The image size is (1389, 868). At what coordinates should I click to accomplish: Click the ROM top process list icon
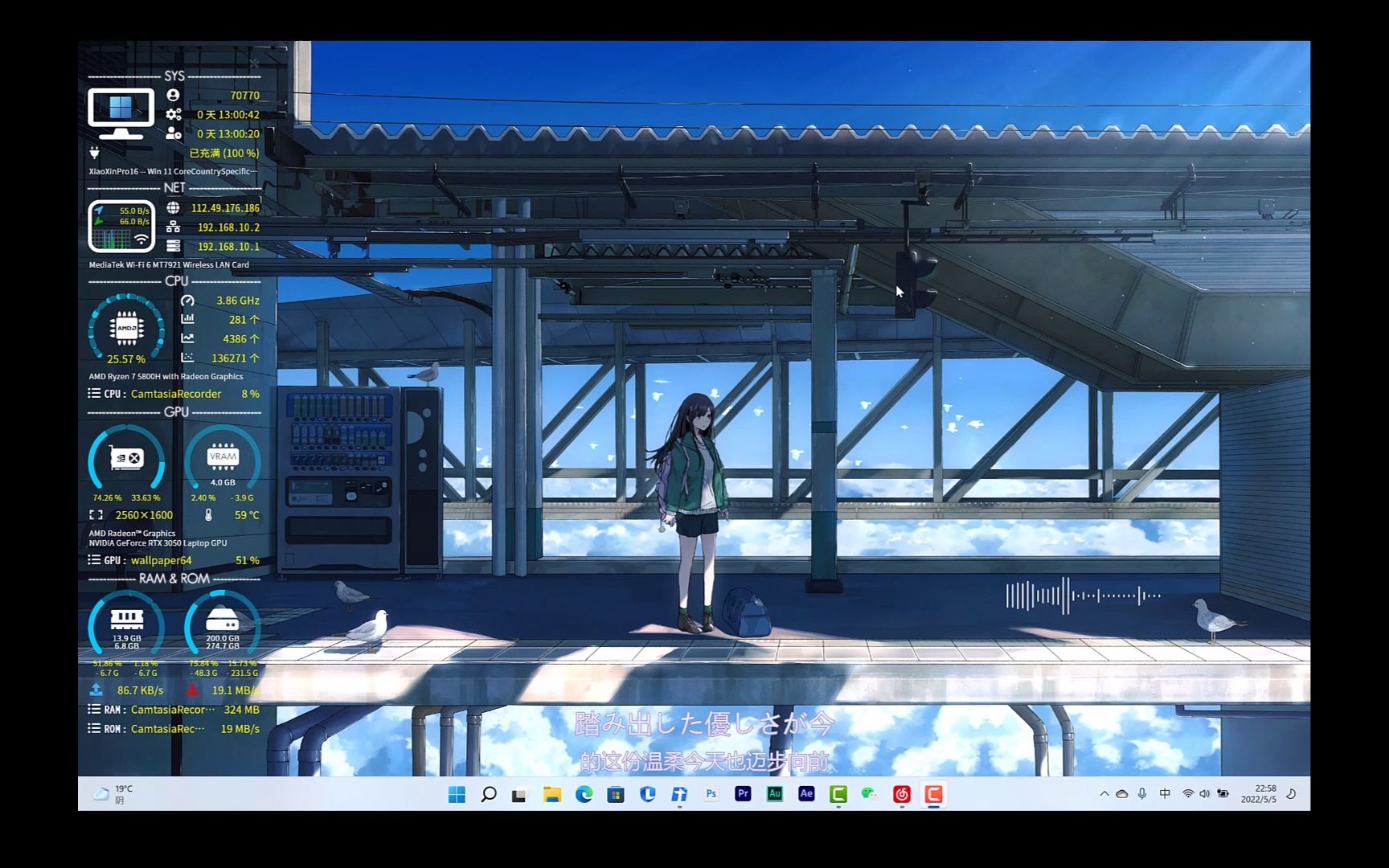(94, 729)
